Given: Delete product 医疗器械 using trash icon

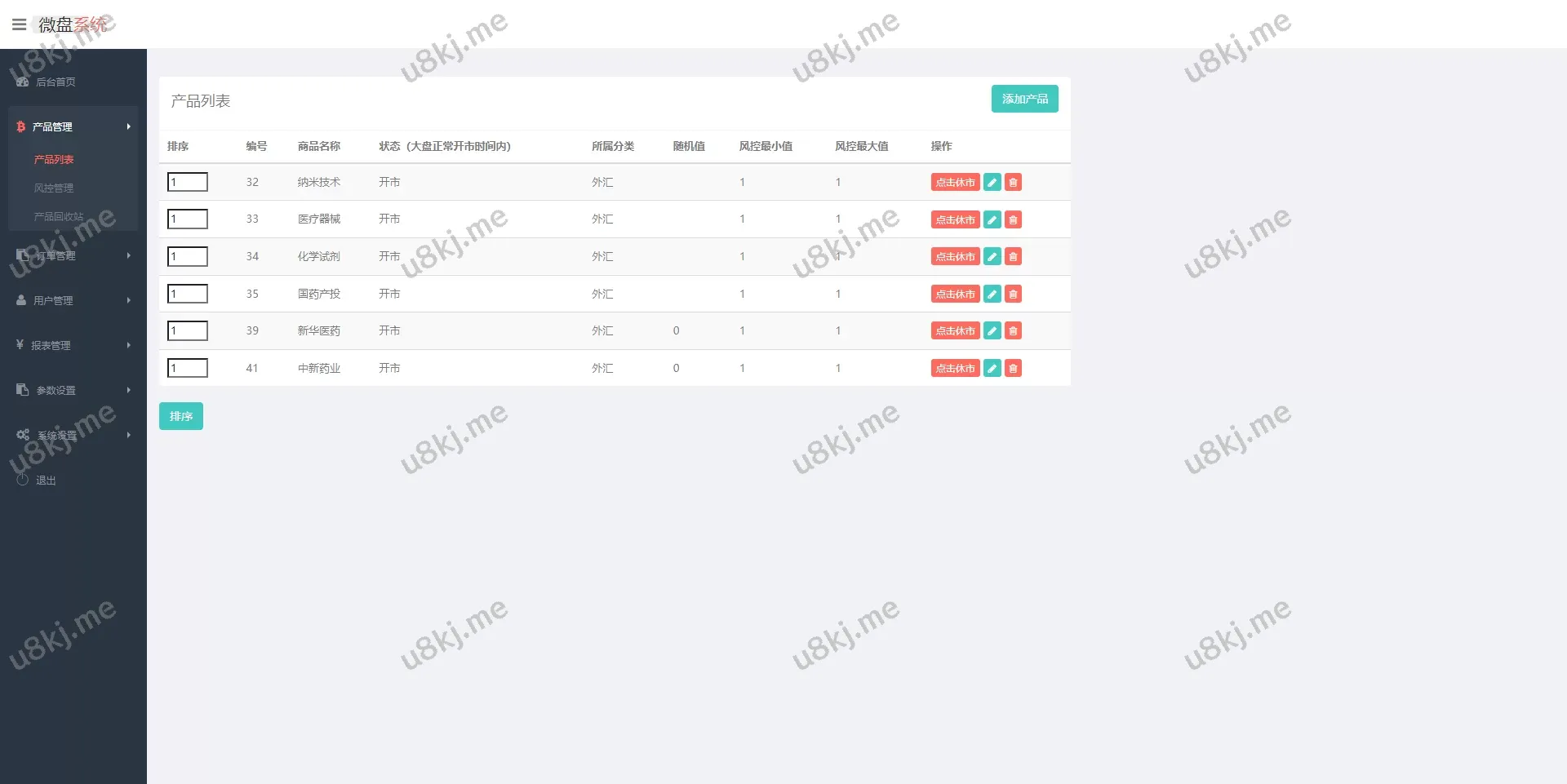Looking at the screenshot, I should [1013, 219].
